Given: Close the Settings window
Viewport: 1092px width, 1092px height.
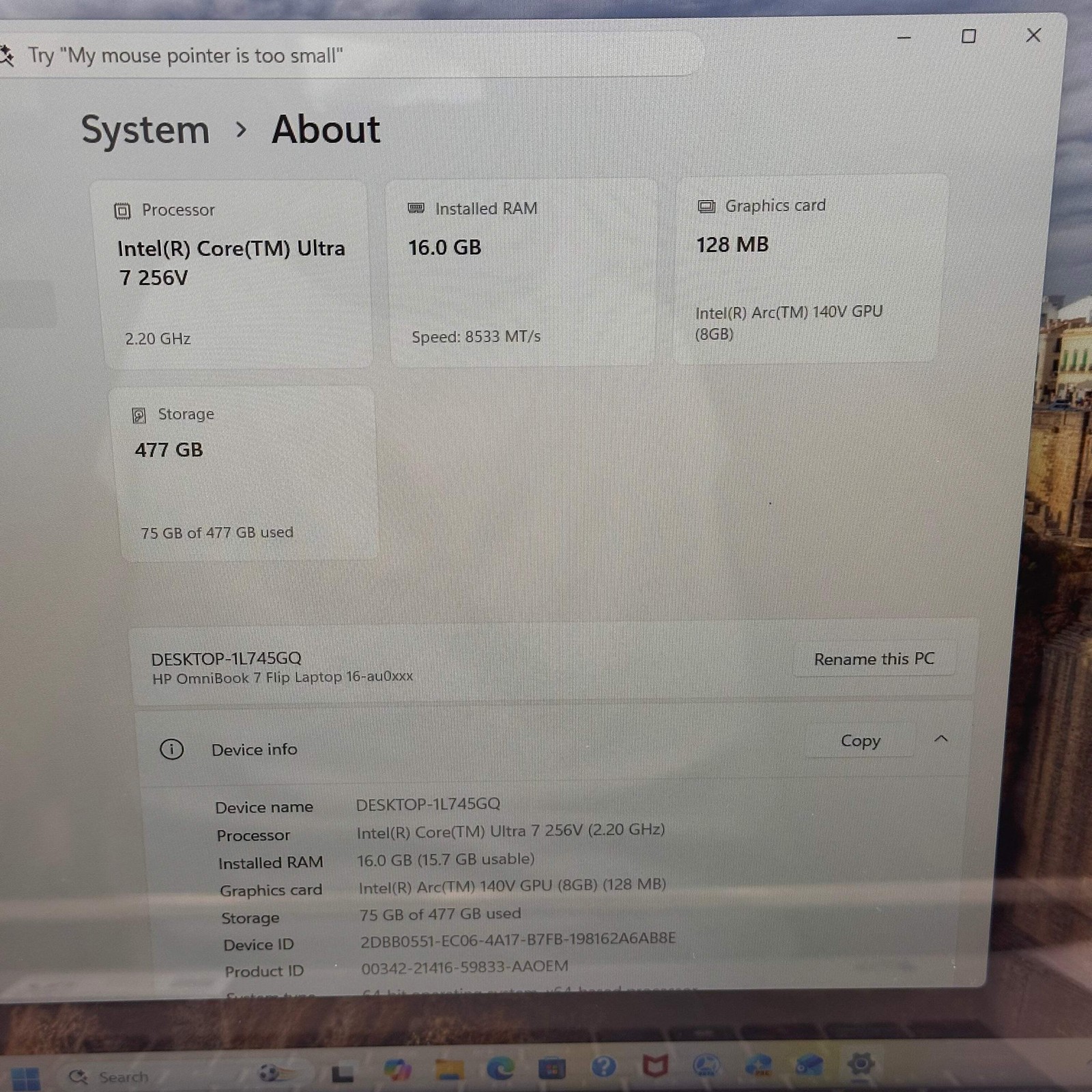Looking at the screenshot, I should point(1033,35).
